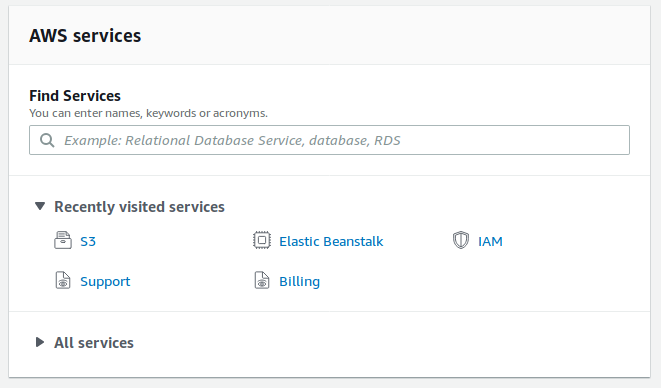Click the 'Find Services' heading
Screen dimensions: 661x388
(75, 96)
